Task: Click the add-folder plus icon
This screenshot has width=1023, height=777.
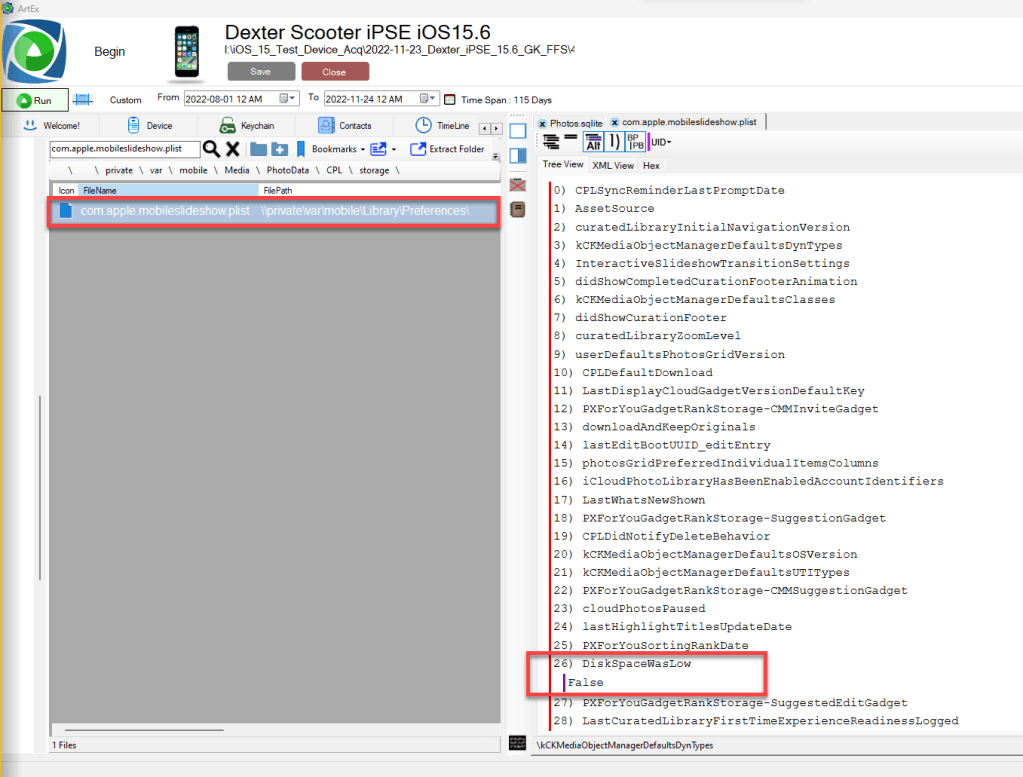Action: [280, 149]
